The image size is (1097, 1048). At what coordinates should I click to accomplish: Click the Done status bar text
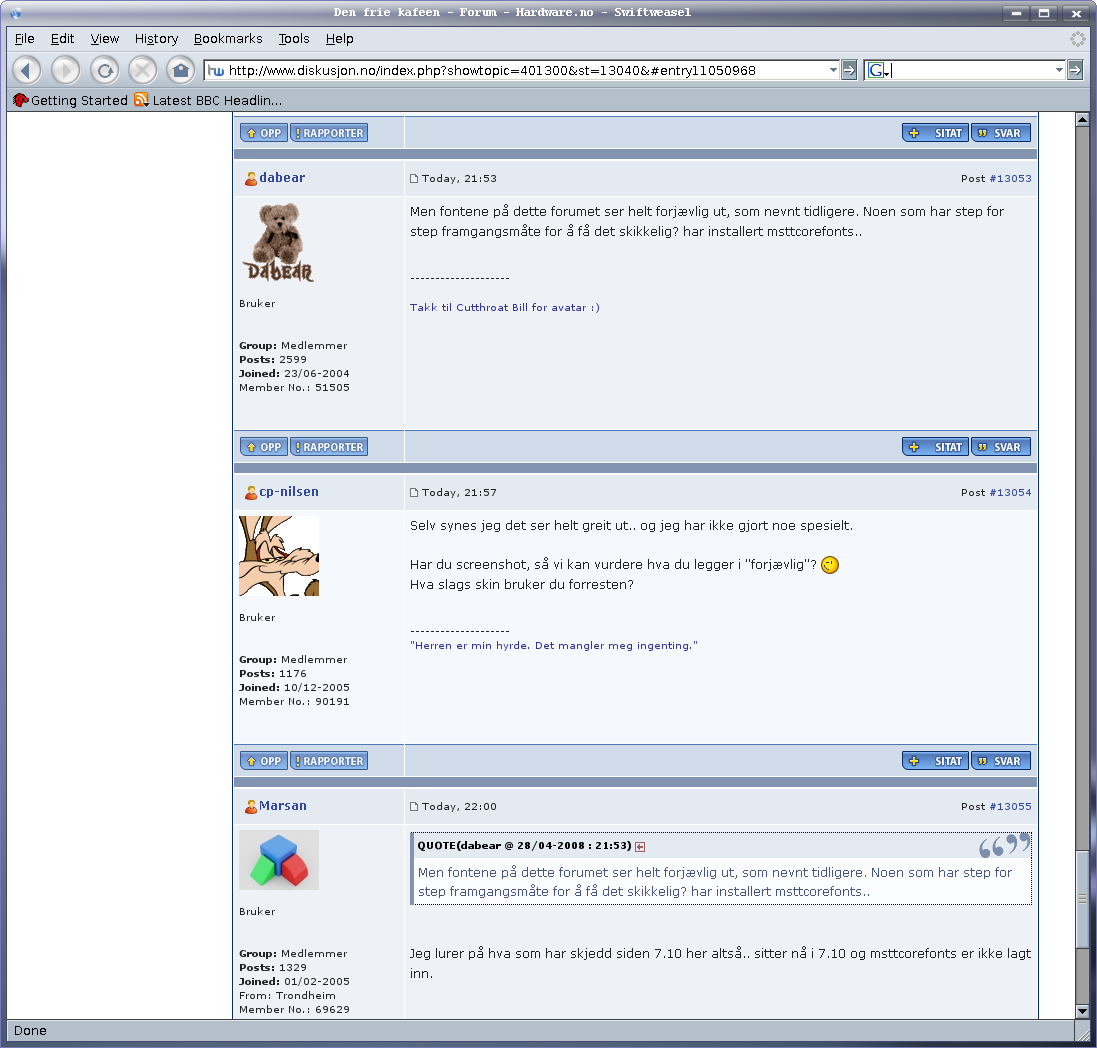click(30, 1031)
